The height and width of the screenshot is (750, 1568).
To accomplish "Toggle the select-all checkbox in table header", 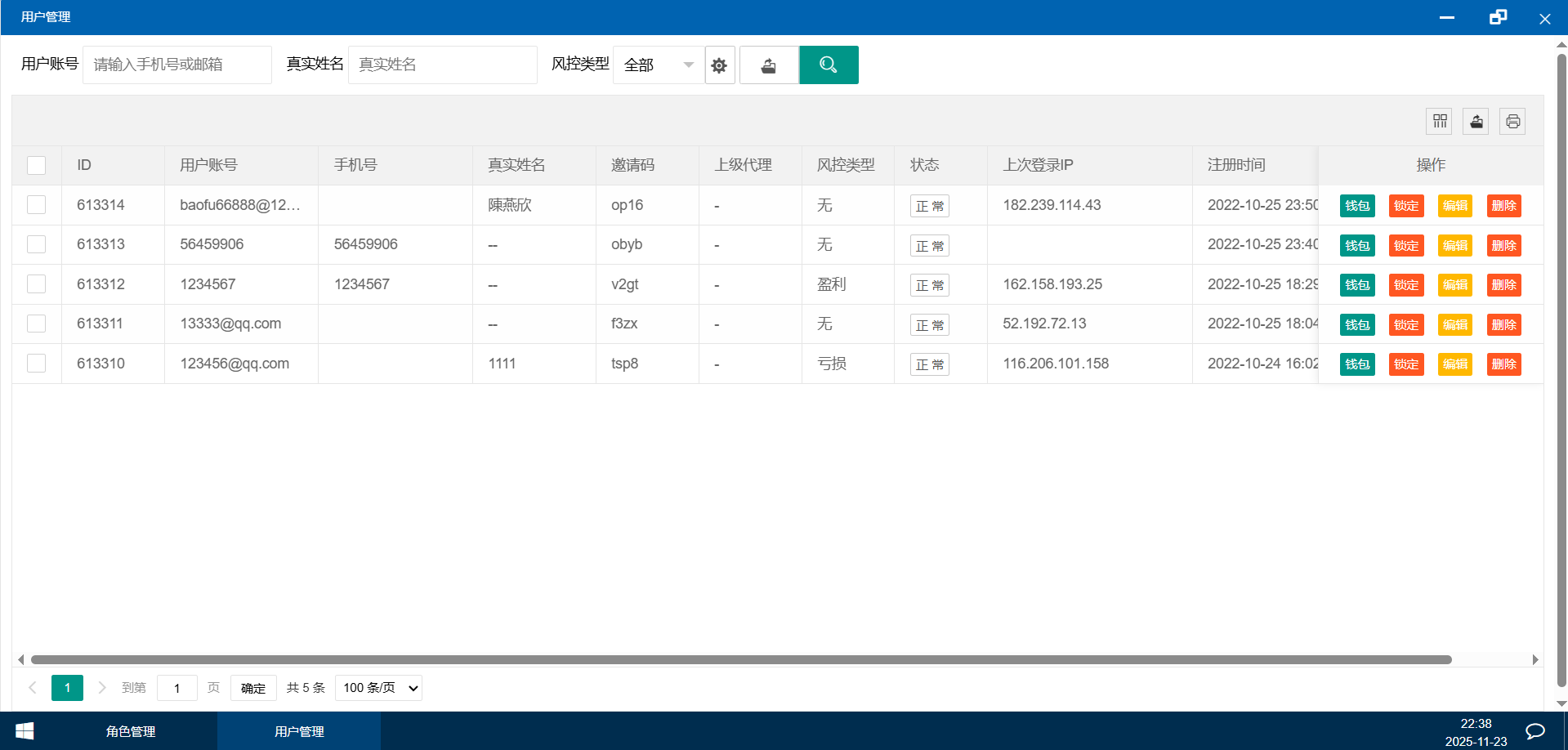I will click(37, 165).
